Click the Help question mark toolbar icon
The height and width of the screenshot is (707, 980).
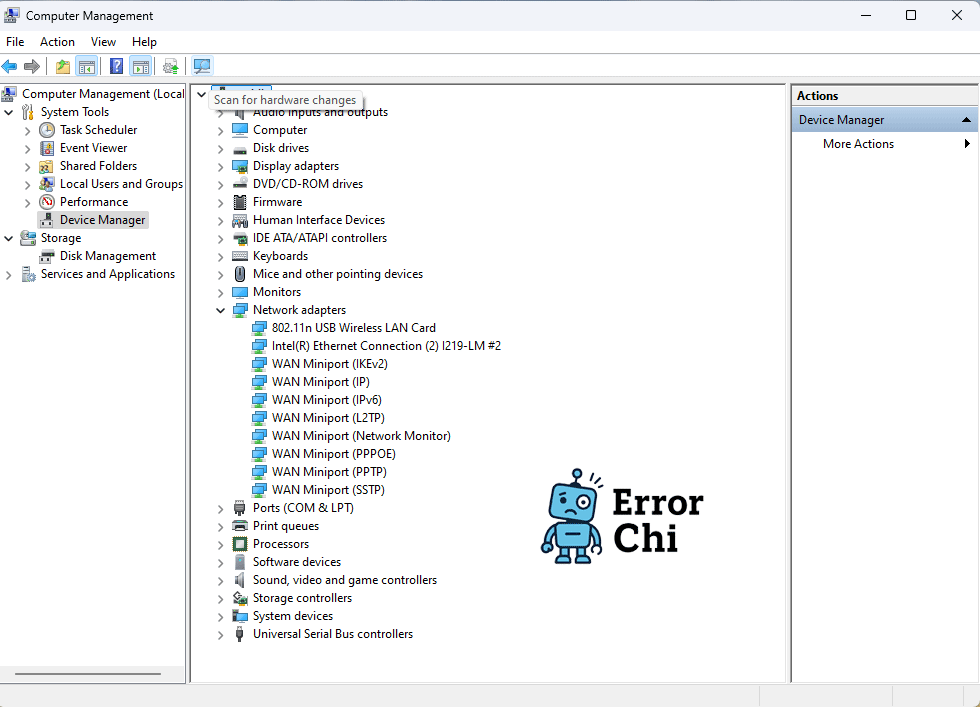[116, 67]
